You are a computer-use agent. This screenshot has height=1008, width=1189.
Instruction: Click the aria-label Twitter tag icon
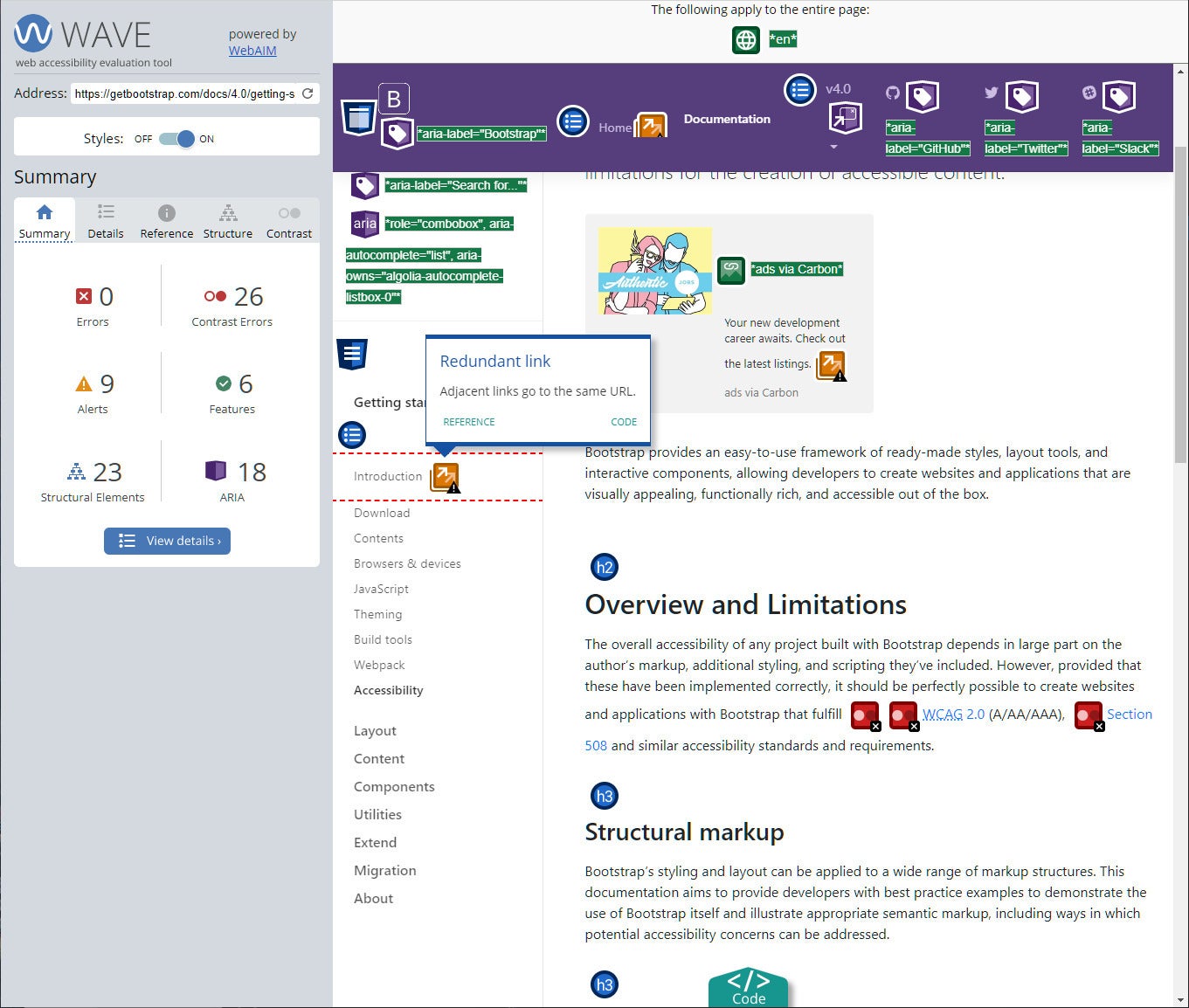pos(1022,97)
